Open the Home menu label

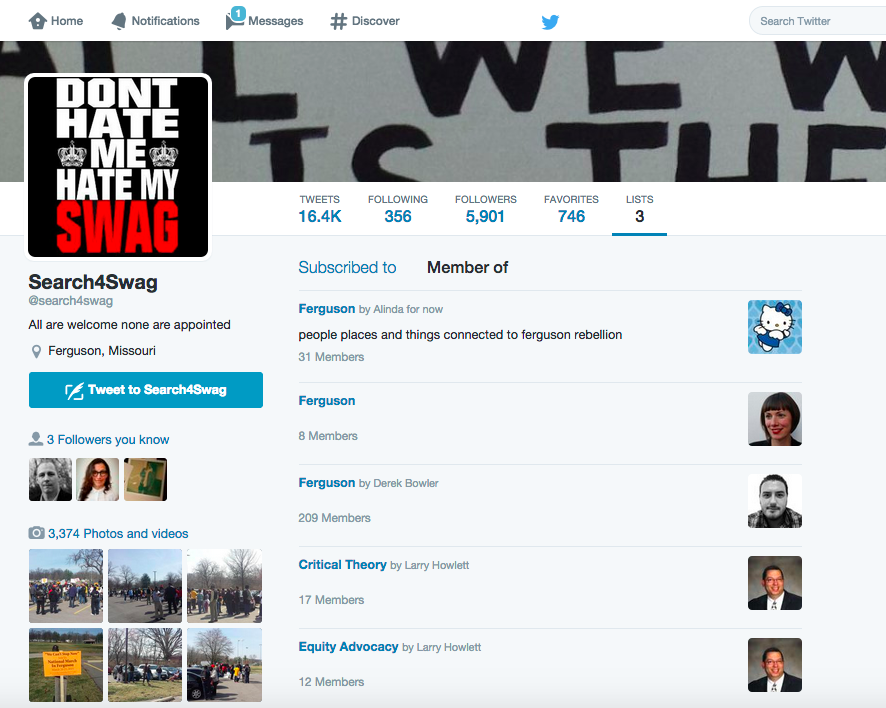tap(67, 21)
